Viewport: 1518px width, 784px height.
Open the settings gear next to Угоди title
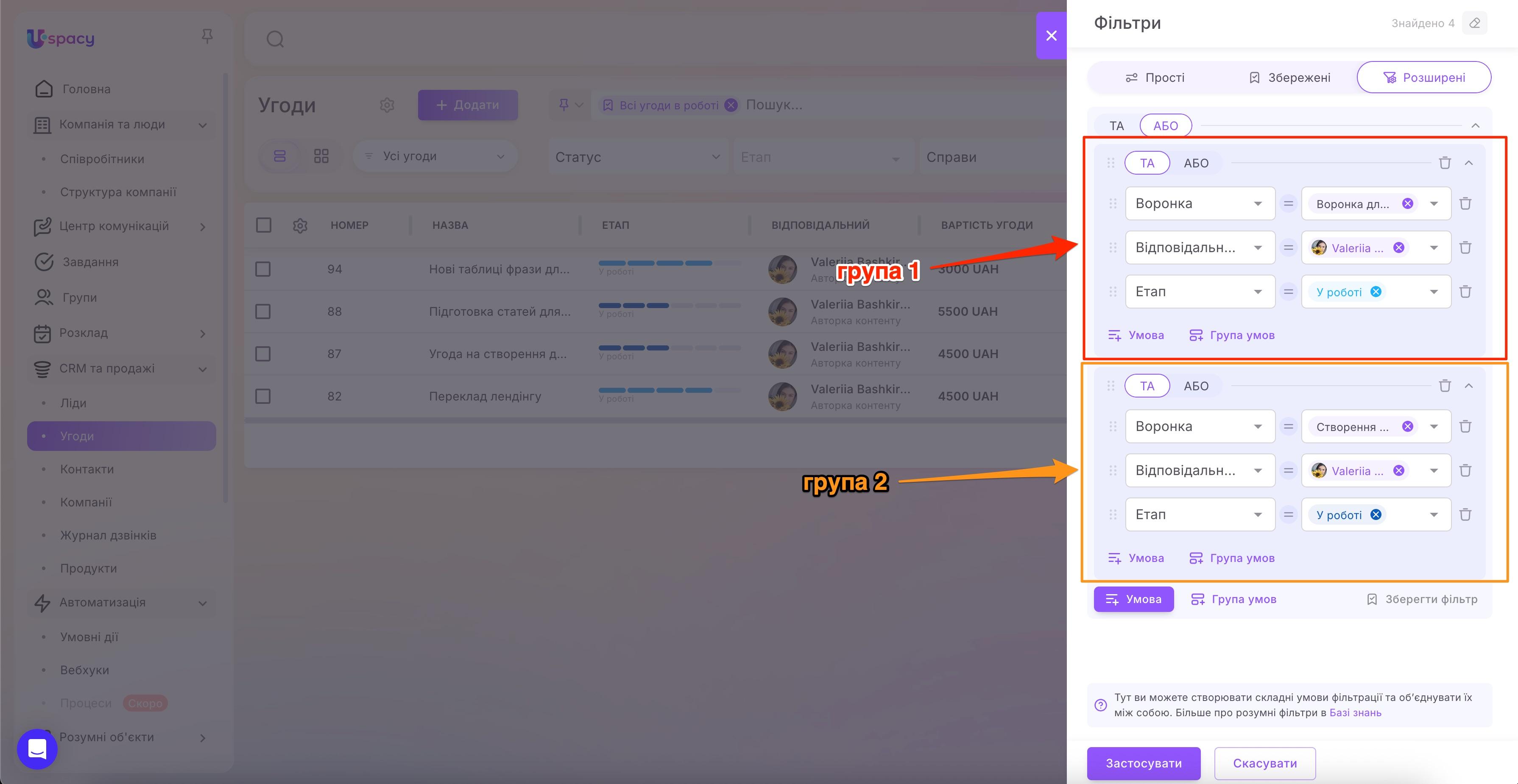387,105
